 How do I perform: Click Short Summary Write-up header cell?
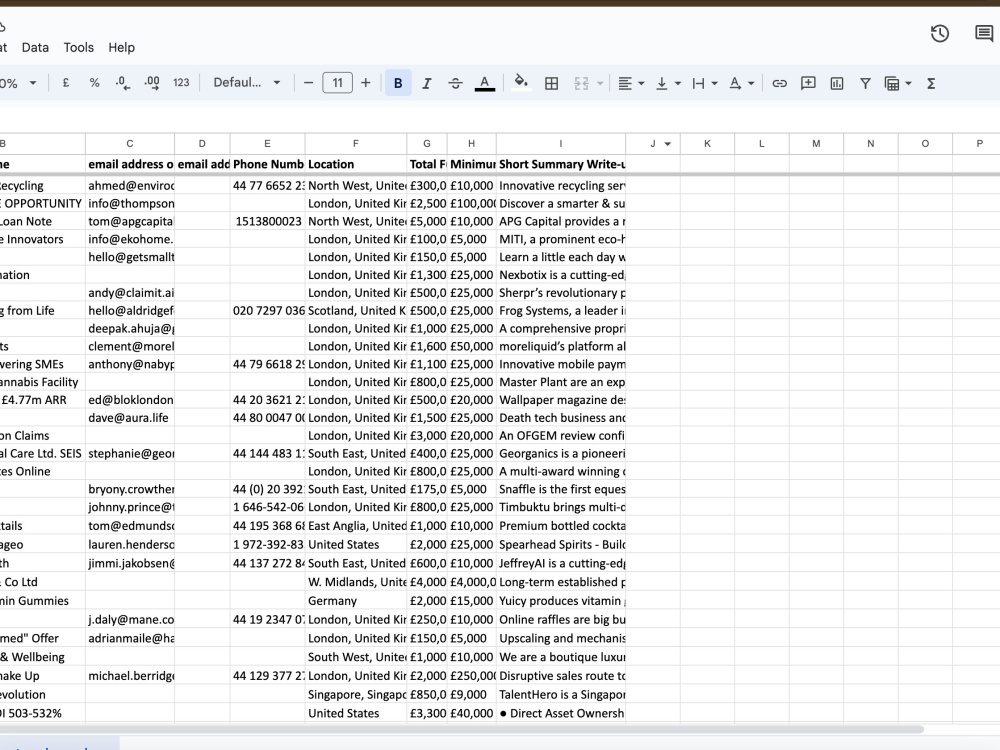click(x=561, y=164)
